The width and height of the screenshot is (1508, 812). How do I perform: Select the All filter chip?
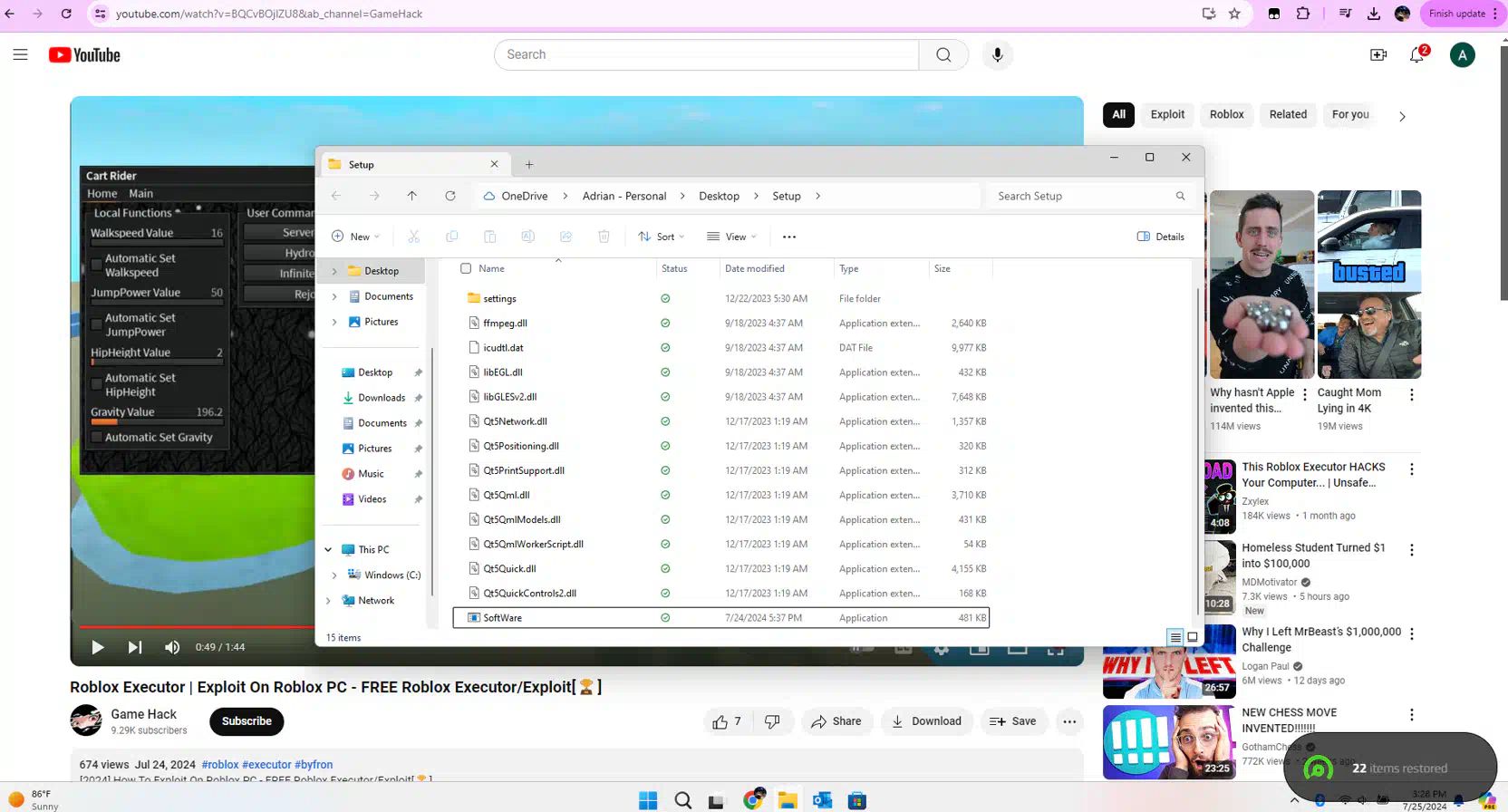1118,114
